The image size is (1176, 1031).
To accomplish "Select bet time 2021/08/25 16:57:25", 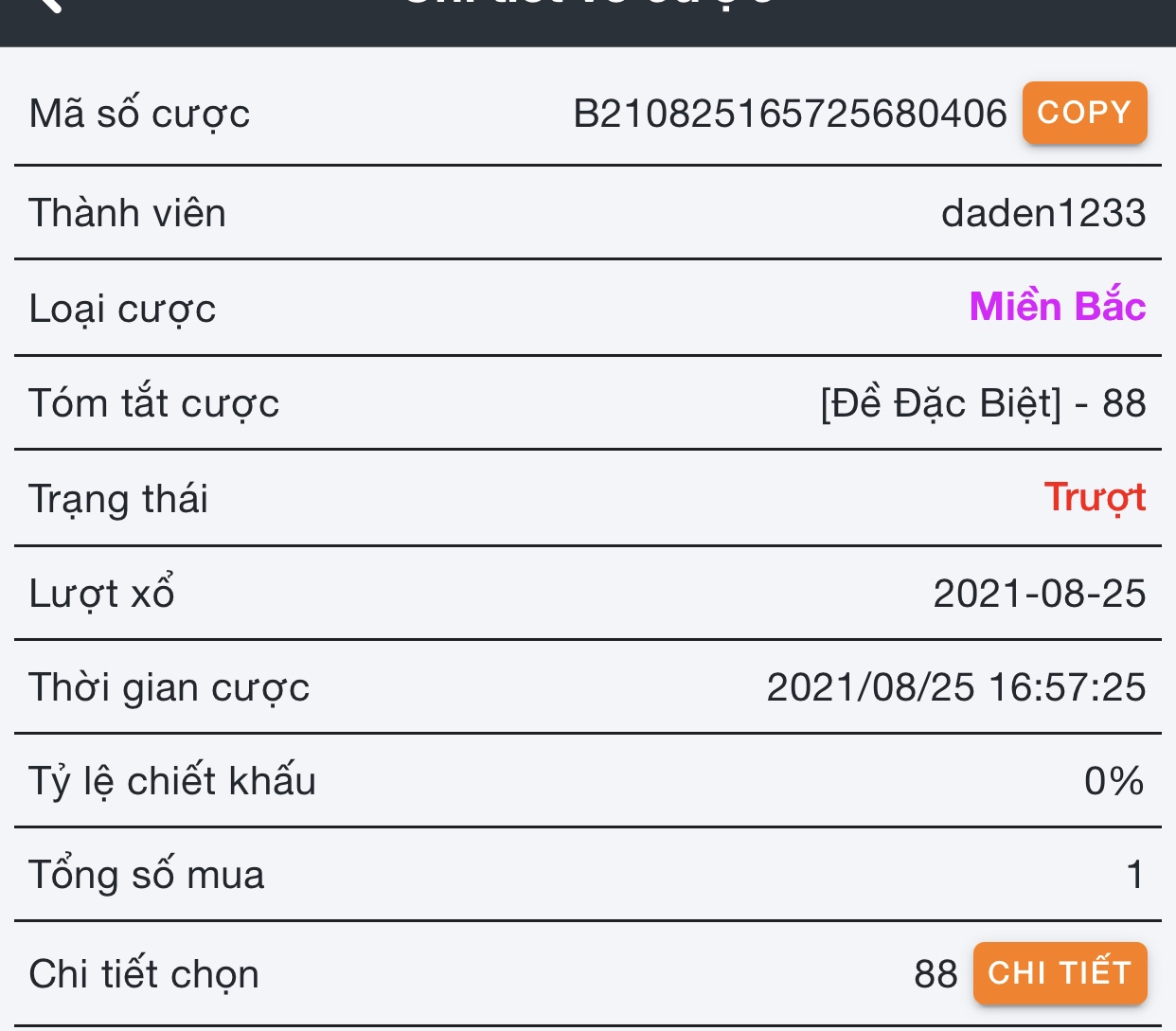I will [956, 687].
